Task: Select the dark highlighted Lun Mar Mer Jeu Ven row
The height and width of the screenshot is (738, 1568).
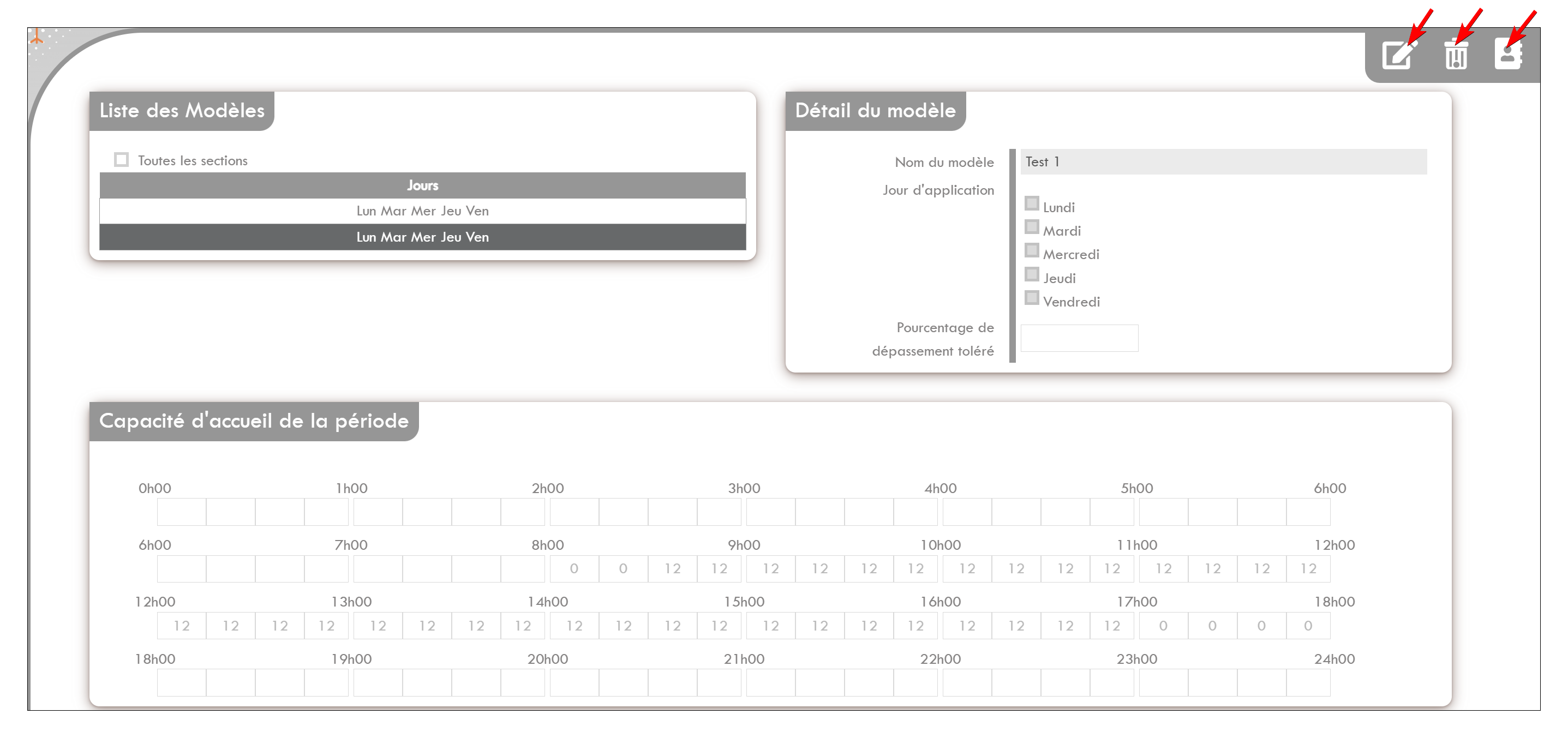Action: [422, 237]
